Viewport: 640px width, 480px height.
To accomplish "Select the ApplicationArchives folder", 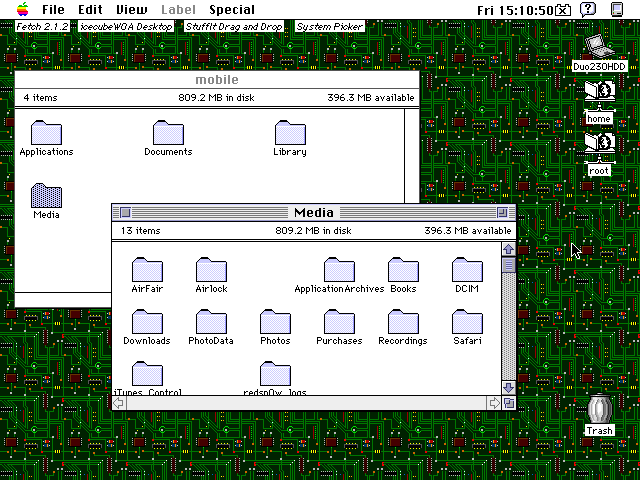I will [x=339, y=270].
